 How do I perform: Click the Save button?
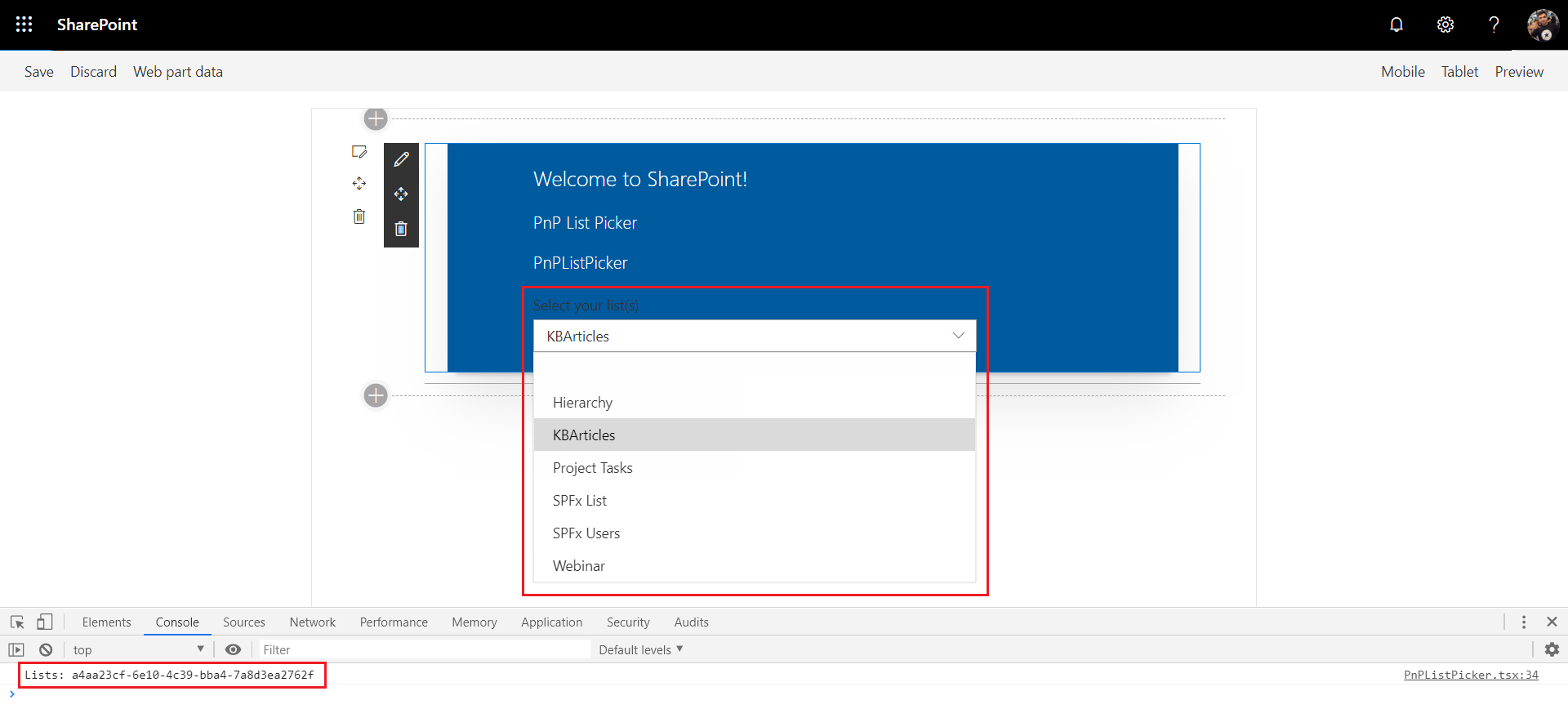coord(39,72)
